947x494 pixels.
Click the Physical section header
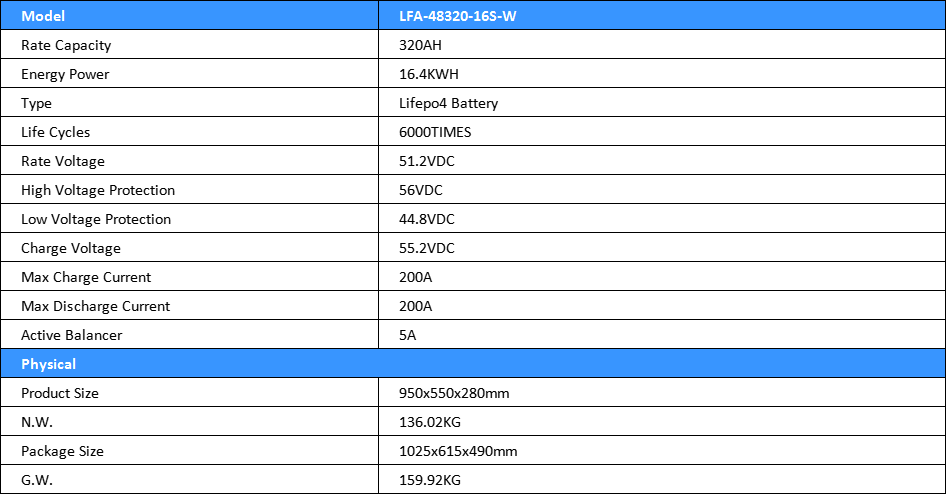tap(48, 364)
